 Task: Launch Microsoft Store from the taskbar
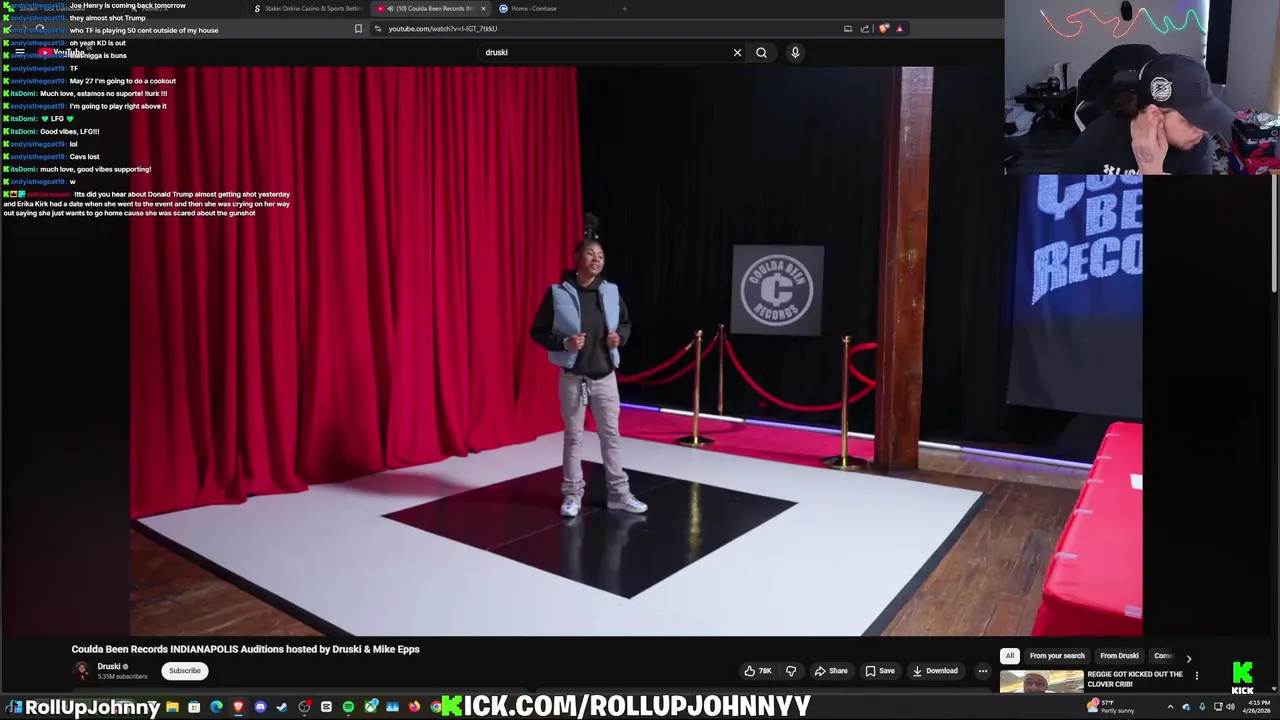(194, 707)
